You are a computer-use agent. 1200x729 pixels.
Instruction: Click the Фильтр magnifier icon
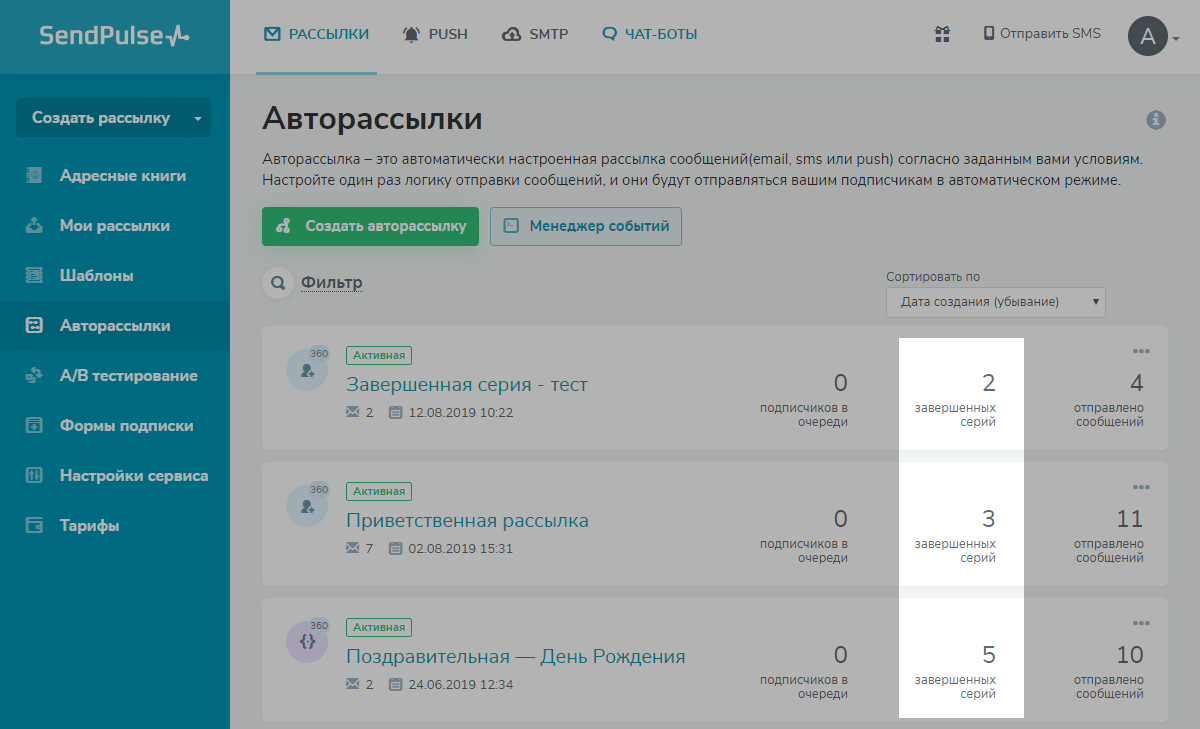[277, 283]
